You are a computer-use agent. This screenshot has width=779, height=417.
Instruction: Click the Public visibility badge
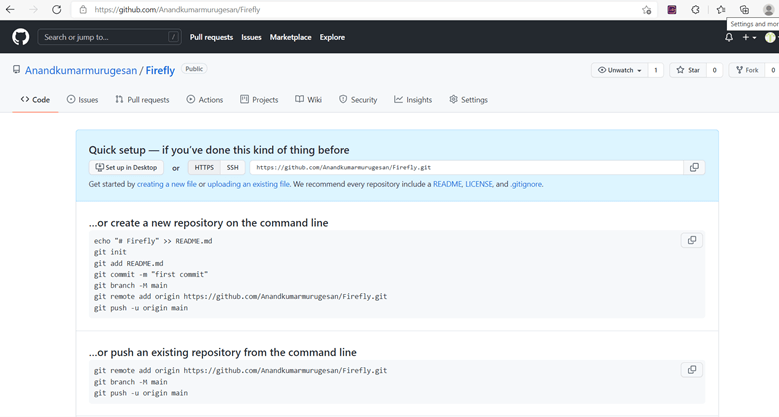pos(194,69)
